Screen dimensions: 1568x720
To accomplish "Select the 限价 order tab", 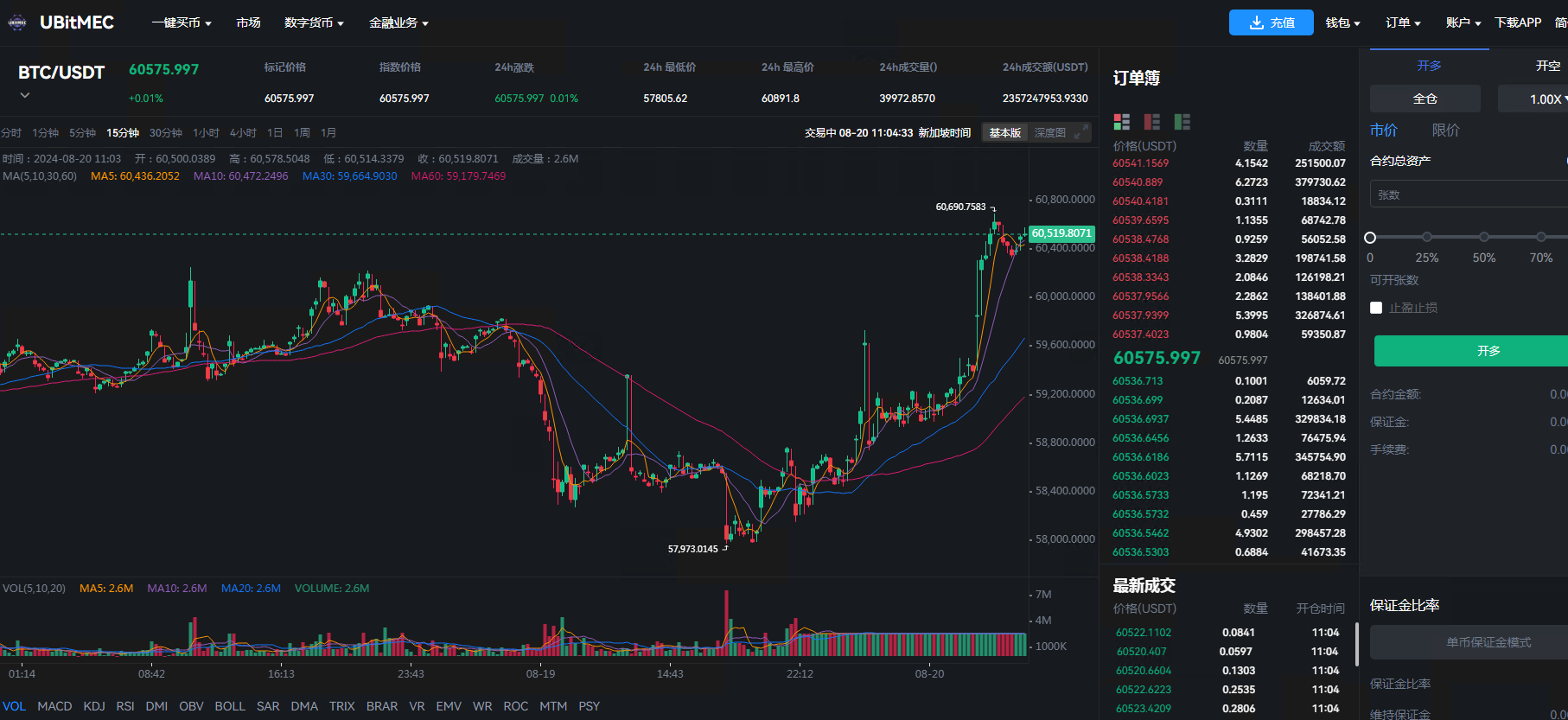I will click(x=1445, y=131).
